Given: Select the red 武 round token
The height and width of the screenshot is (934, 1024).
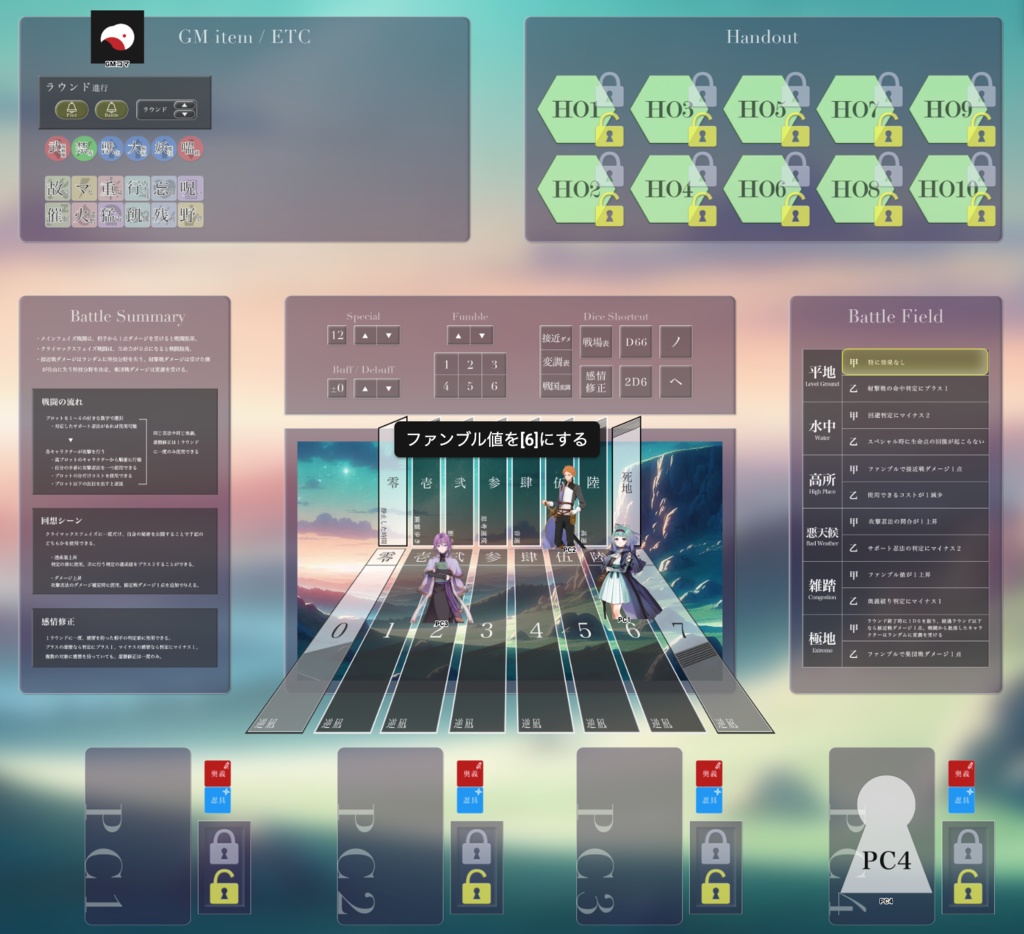Looking at the screenshot, I should (x=57, y=149).
